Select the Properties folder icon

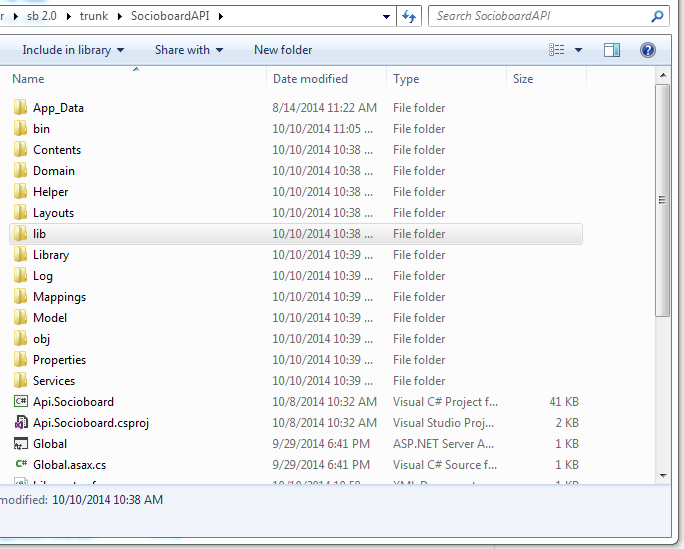click(x=20, y=359)
